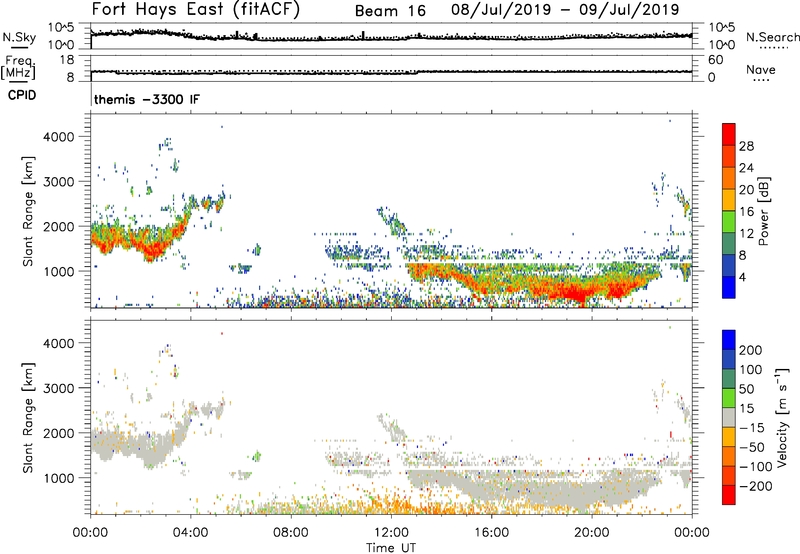Click the '4000' range tick in power panel
Viewport: 800px width, 554px height.
(59, 137)
